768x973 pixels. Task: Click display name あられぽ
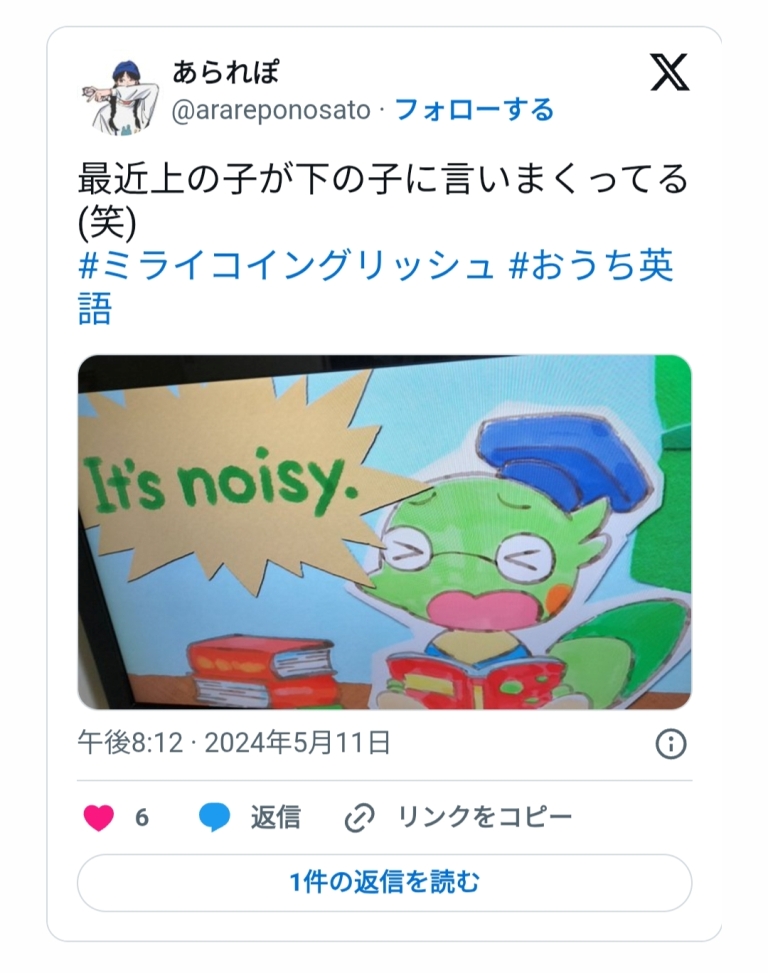[x=226, y=73]
